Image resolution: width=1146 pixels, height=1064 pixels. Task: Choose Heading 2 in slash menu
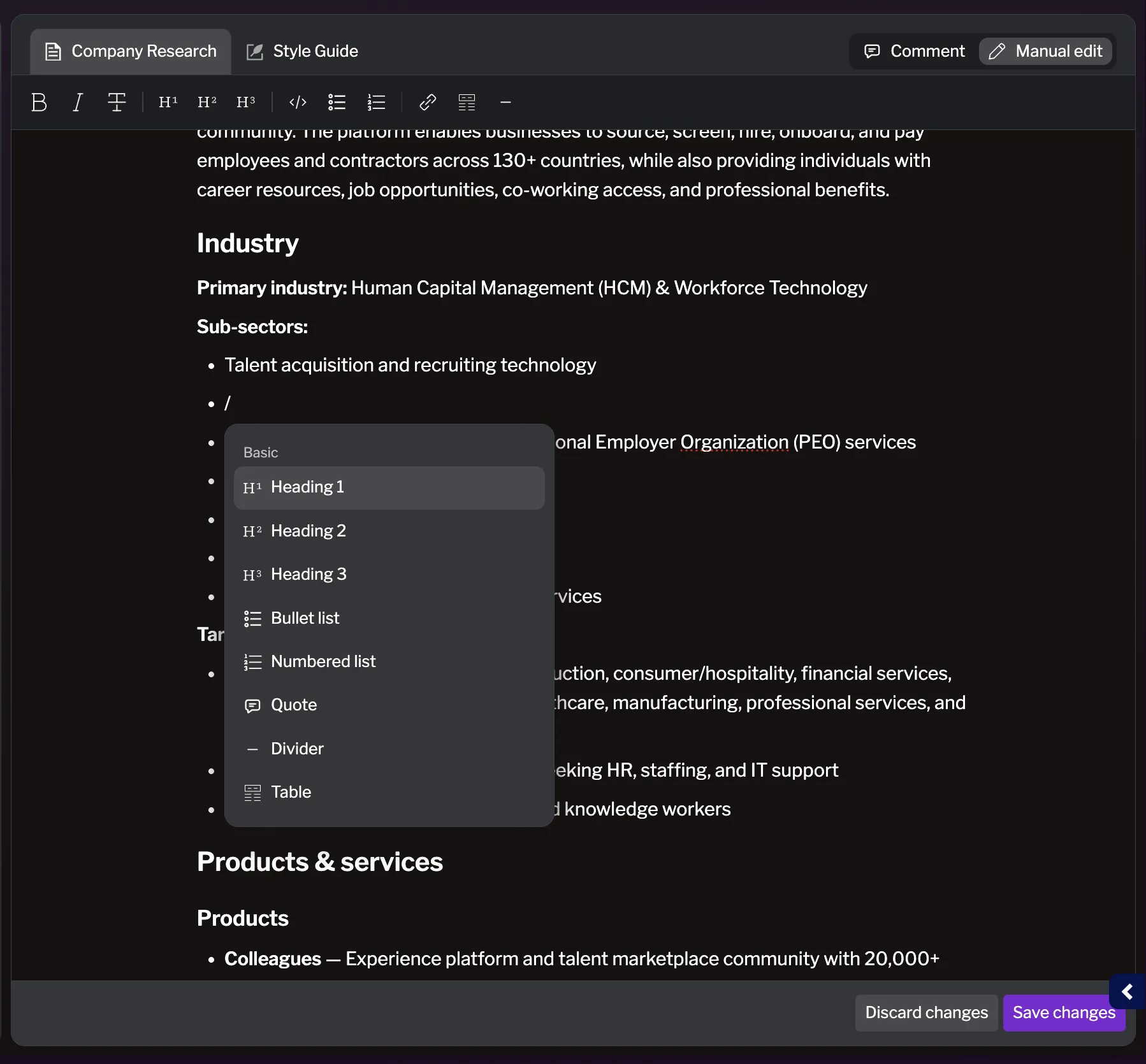click(x=389, y=531)
